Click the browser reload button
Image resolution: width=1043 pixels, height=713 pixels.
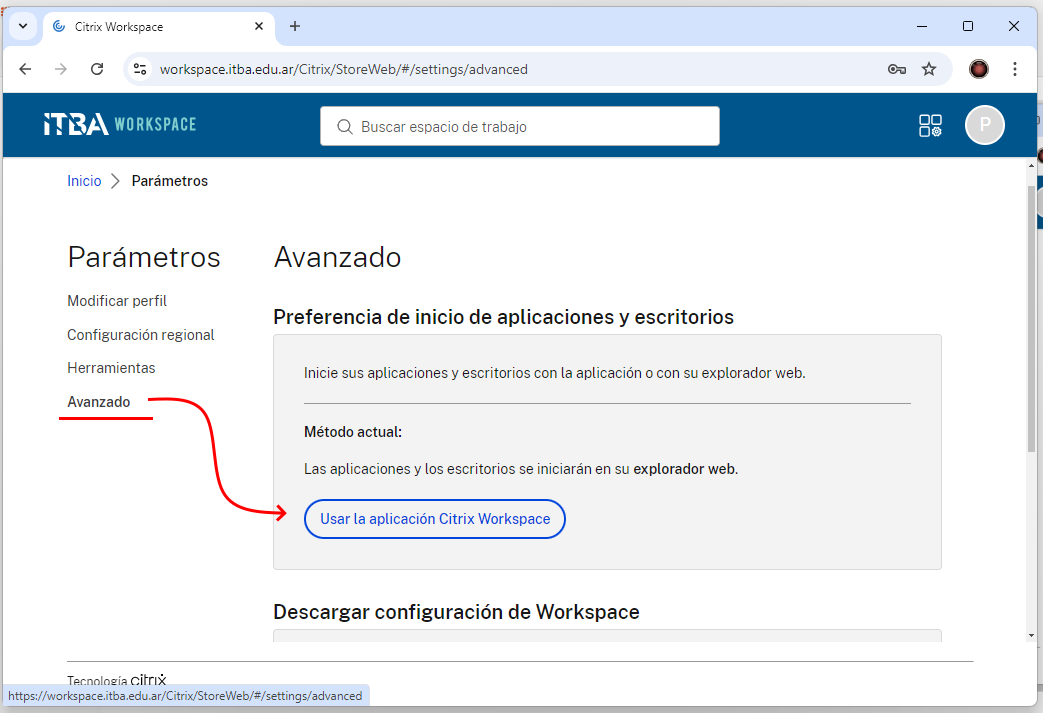click(97, 69)
